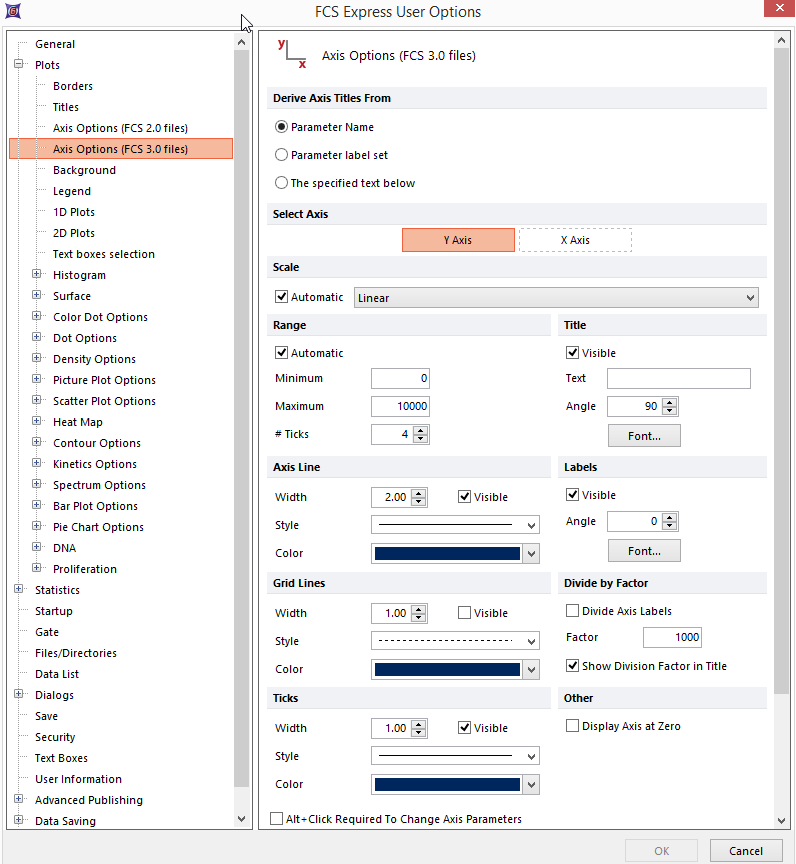Click the FCS Express app icon in title bar
Image resolution: width=796 pixels, height=864 pixels.
(x=12, y=12)
